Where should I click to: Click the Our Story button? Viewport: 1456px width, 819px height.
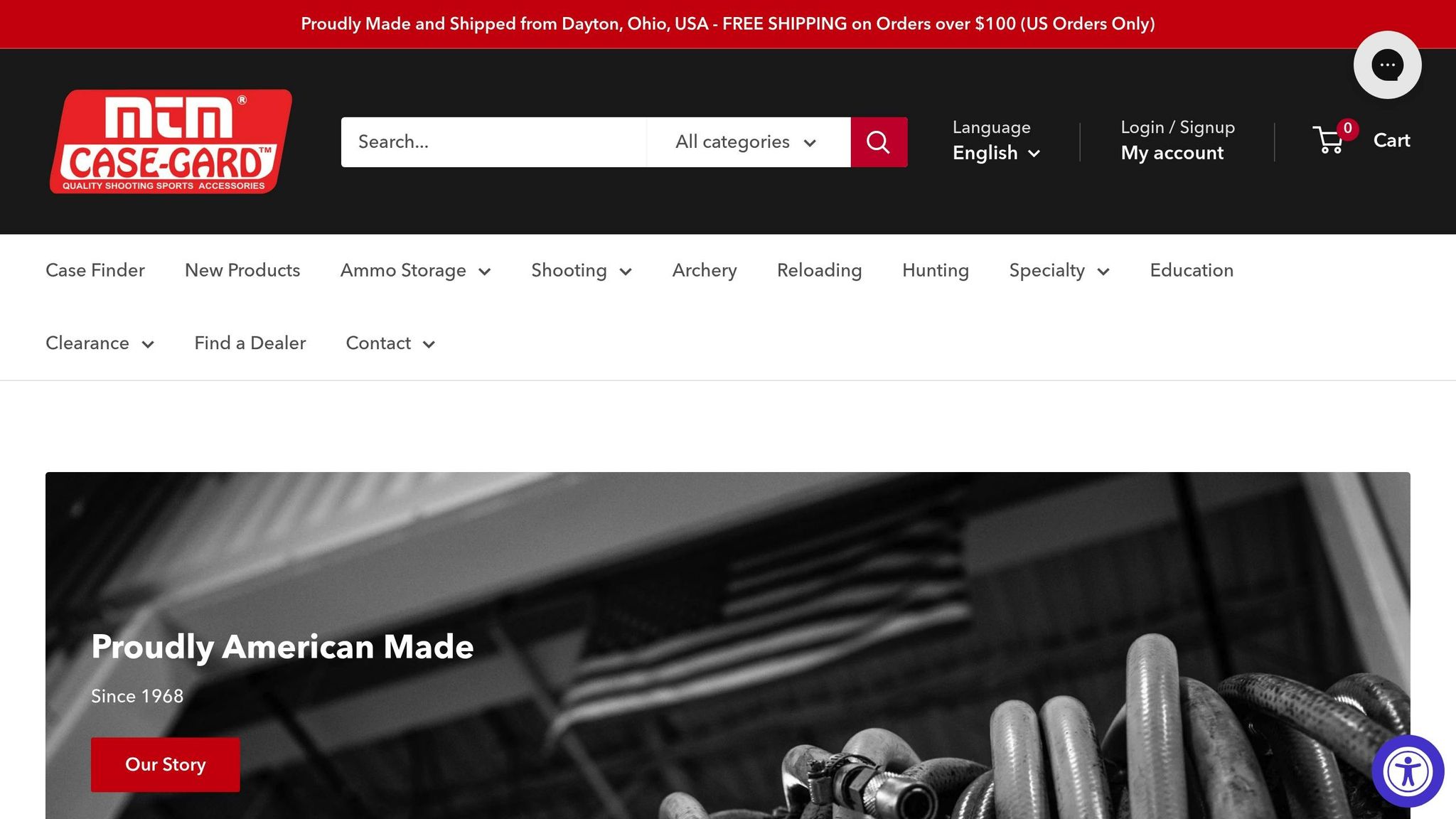[x=165, y=764]
